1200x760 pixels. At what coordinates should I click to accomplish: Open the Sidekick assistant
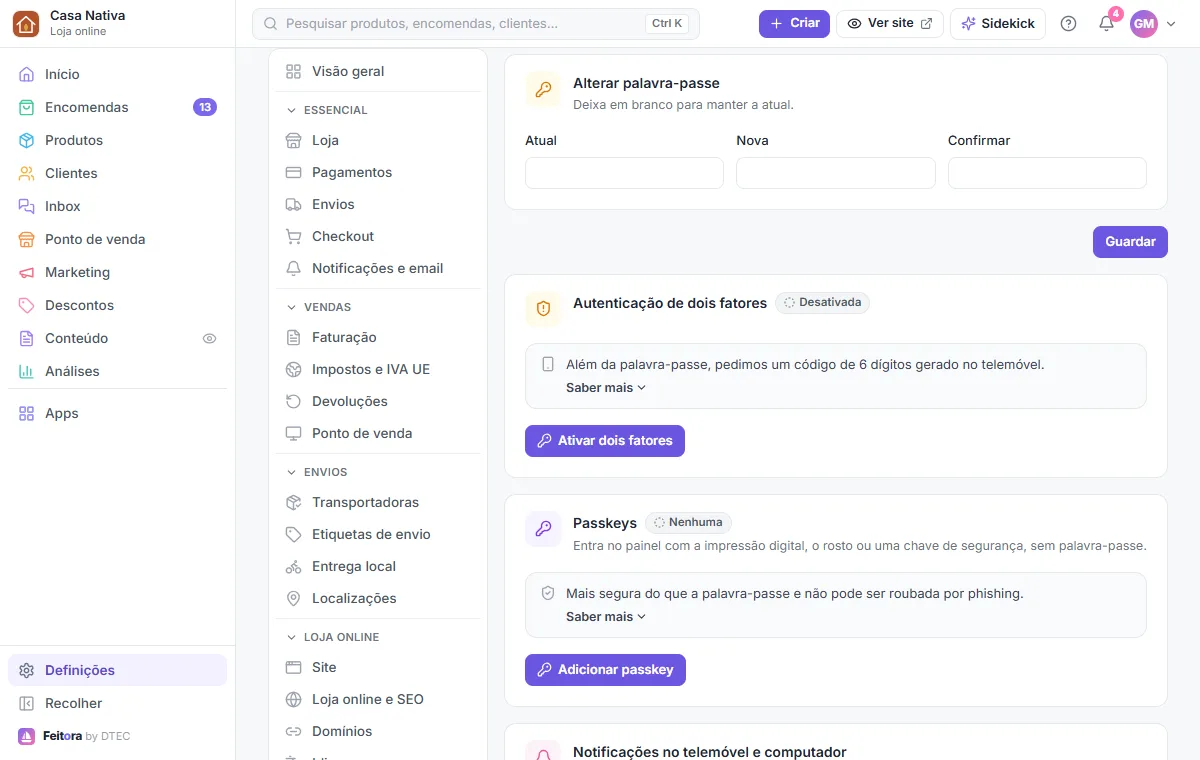(998, 23)
